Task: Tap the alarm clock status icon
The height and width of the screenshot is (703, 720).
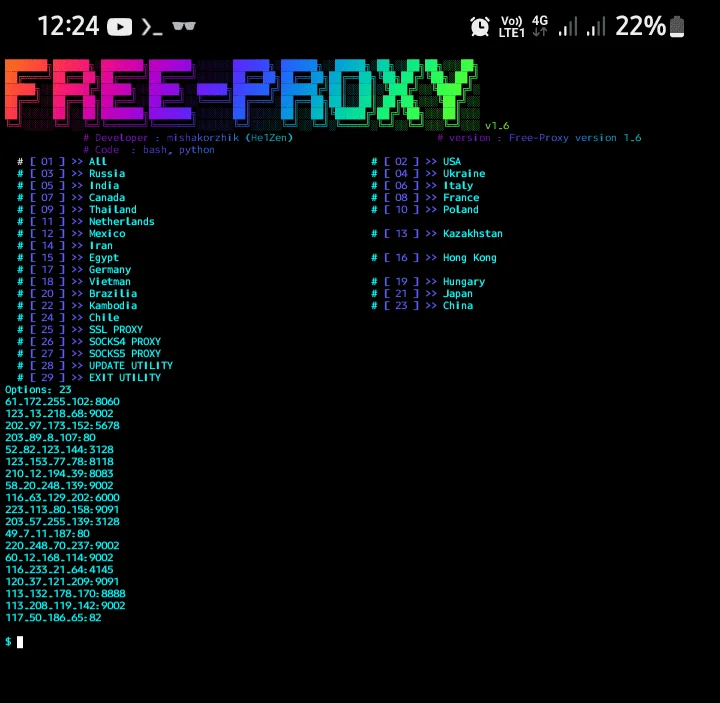Action: pos(480,26)
